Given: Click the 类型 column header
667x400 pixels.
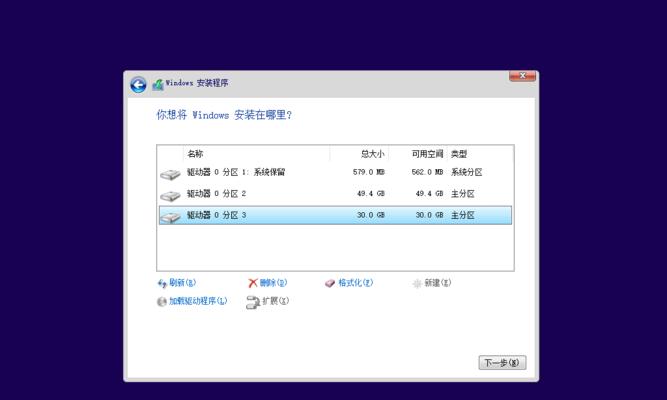Looking at the screenshot, I should 459,154.
